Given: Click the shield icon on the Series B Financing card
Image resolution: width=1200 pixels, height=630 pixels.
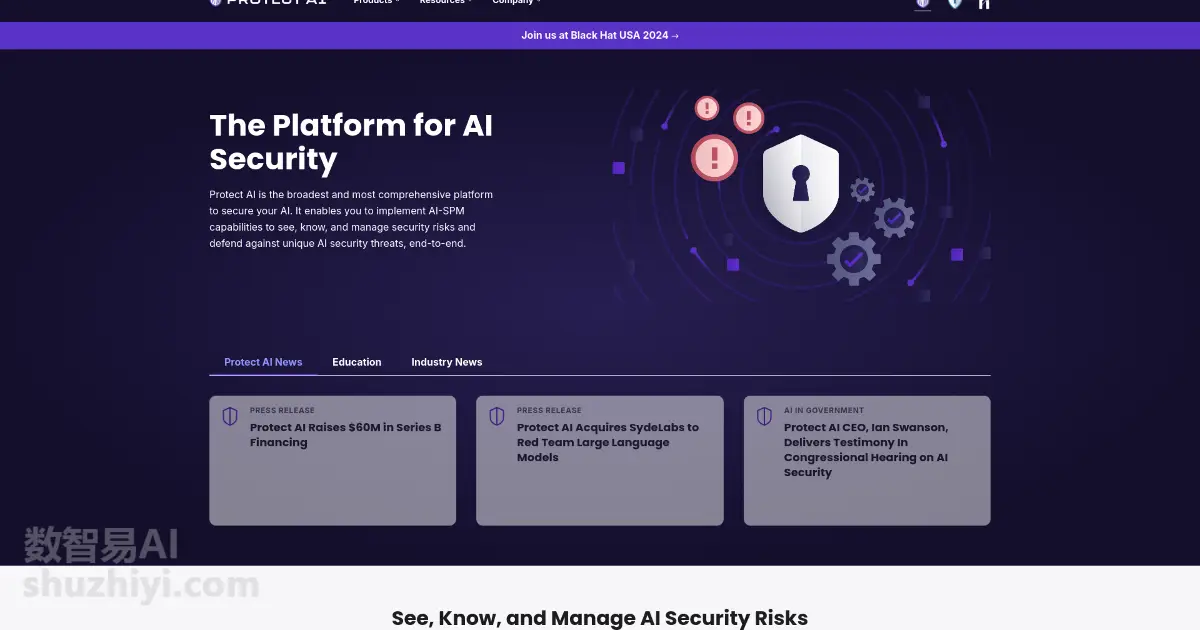Looking at the screenshot, I should [230, 416].
